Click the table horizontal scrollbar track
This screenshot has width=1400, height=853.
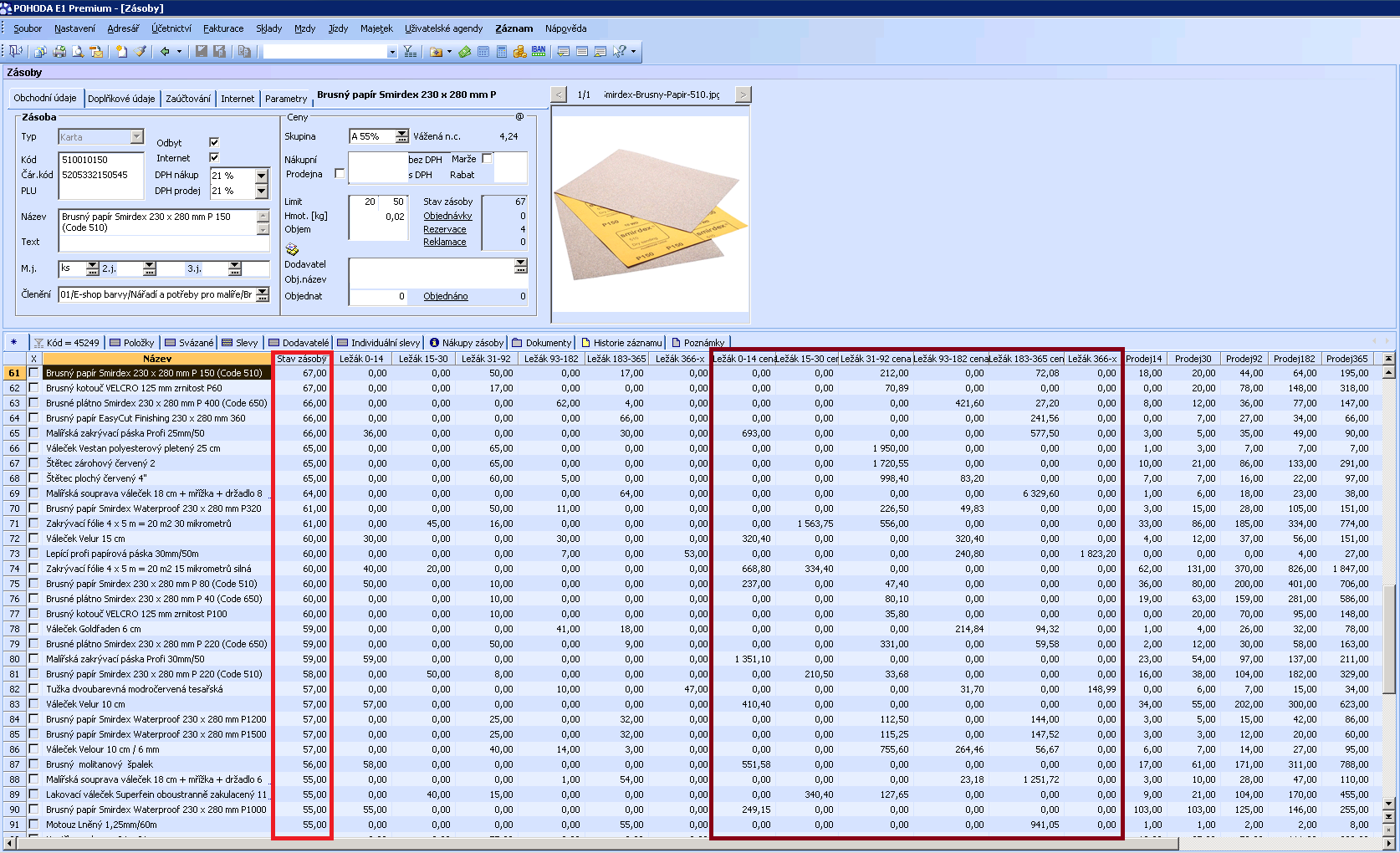tap(1282, 844)
